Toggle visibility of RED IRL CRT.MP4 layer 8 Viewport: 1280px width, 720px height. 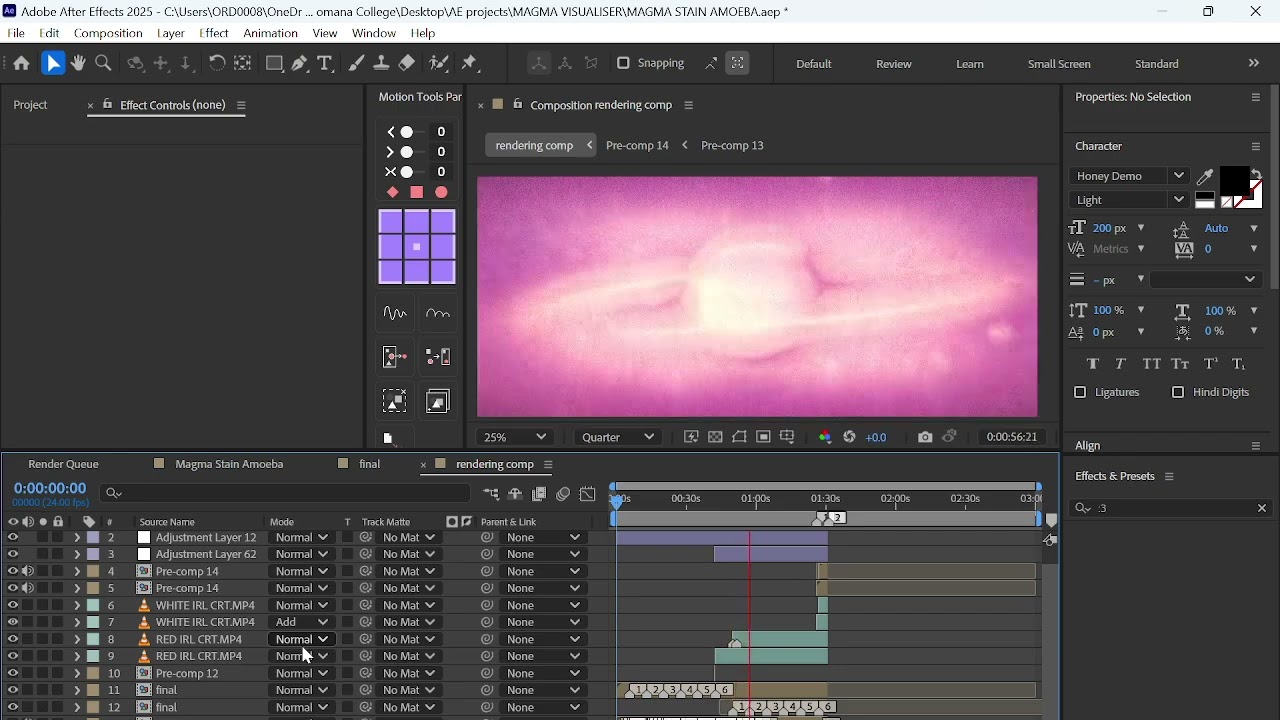[13, 641]
